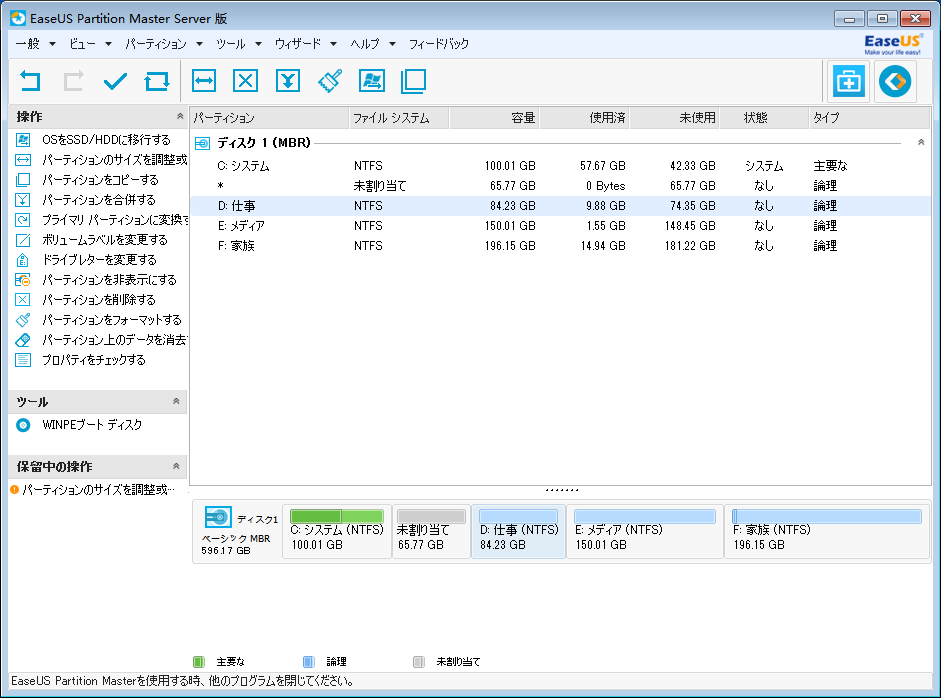Select 未割り当て 65.77 GB block in disk map
Image resolution: width=941 pixels, height=698 pixels.
point(431,531)
